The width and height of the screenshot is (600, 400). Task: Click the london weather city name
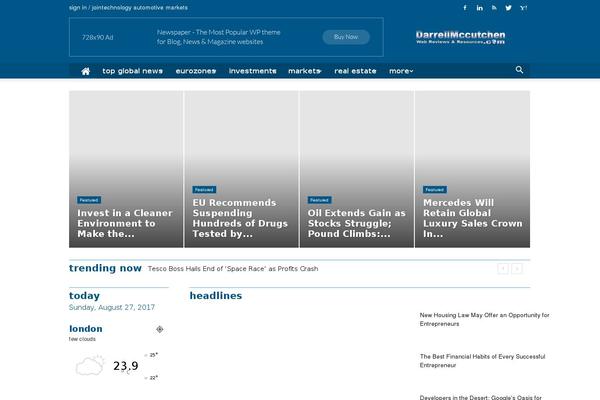(86, 329)
